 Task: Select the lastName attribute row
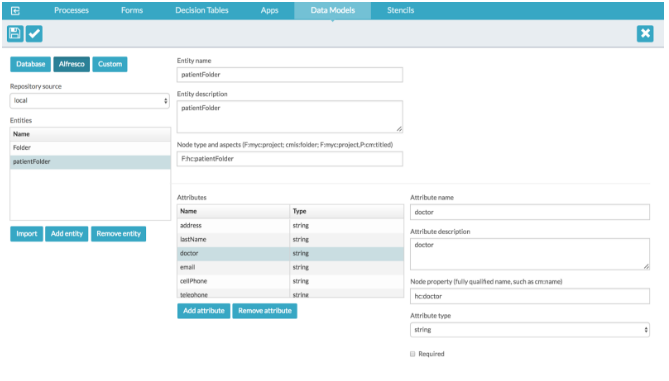coord(290,239)
